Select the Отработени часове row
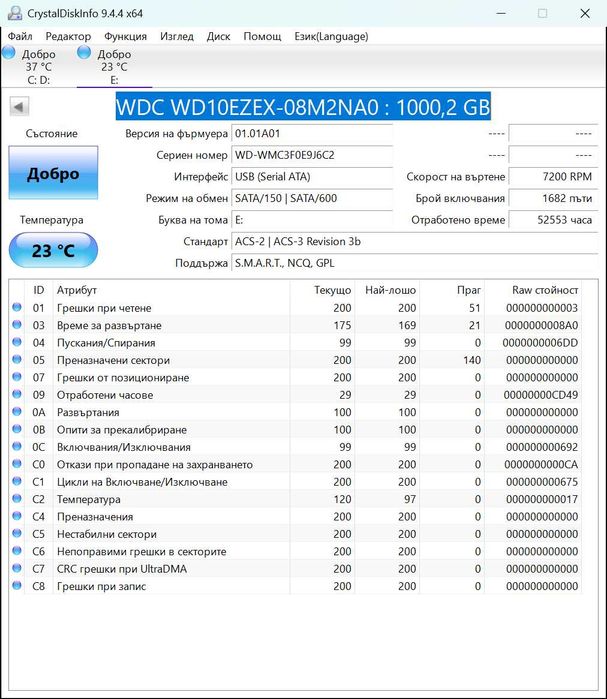 [x=296, y=395]
